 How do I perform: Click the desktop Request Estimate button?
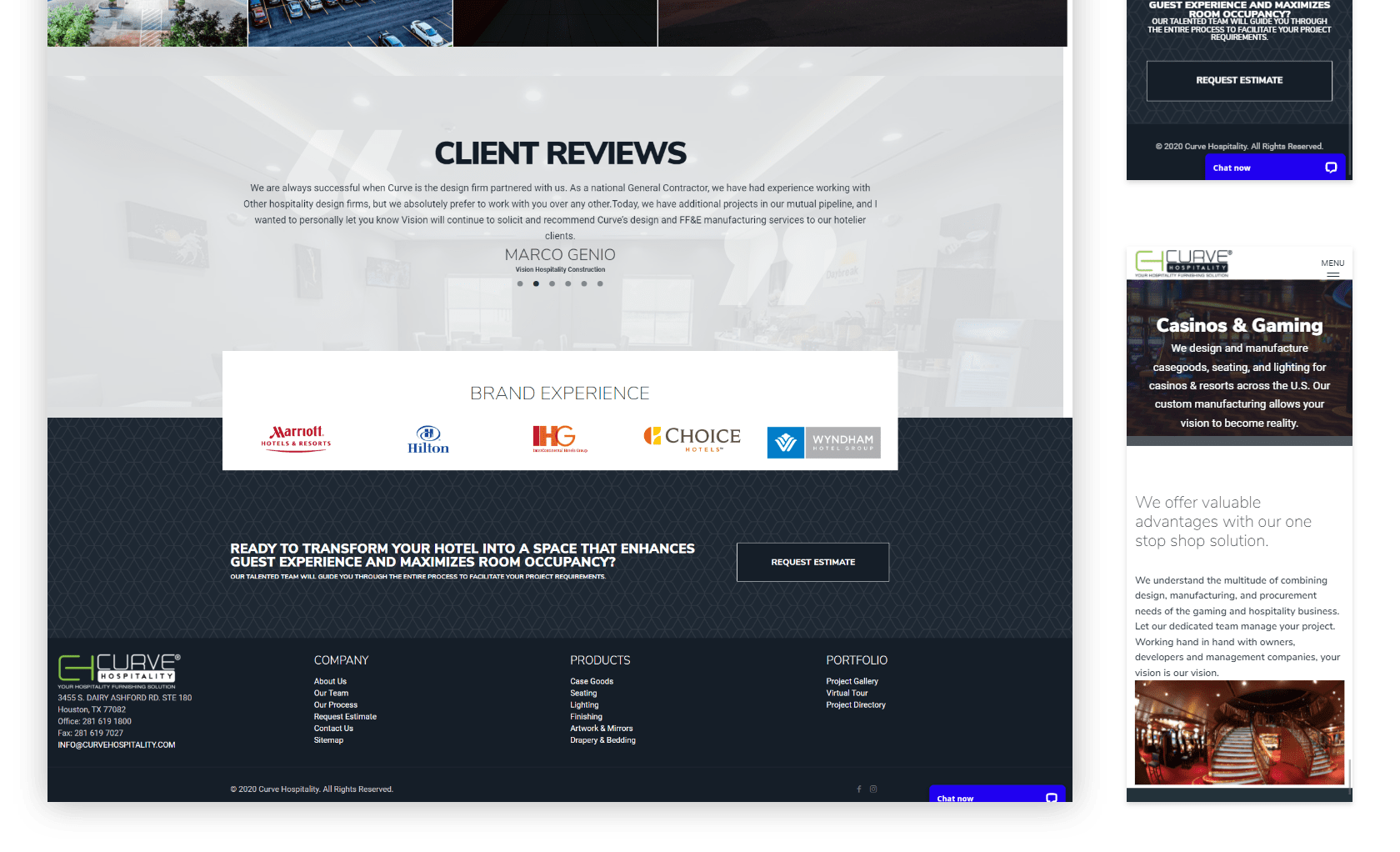coord(812,562)
